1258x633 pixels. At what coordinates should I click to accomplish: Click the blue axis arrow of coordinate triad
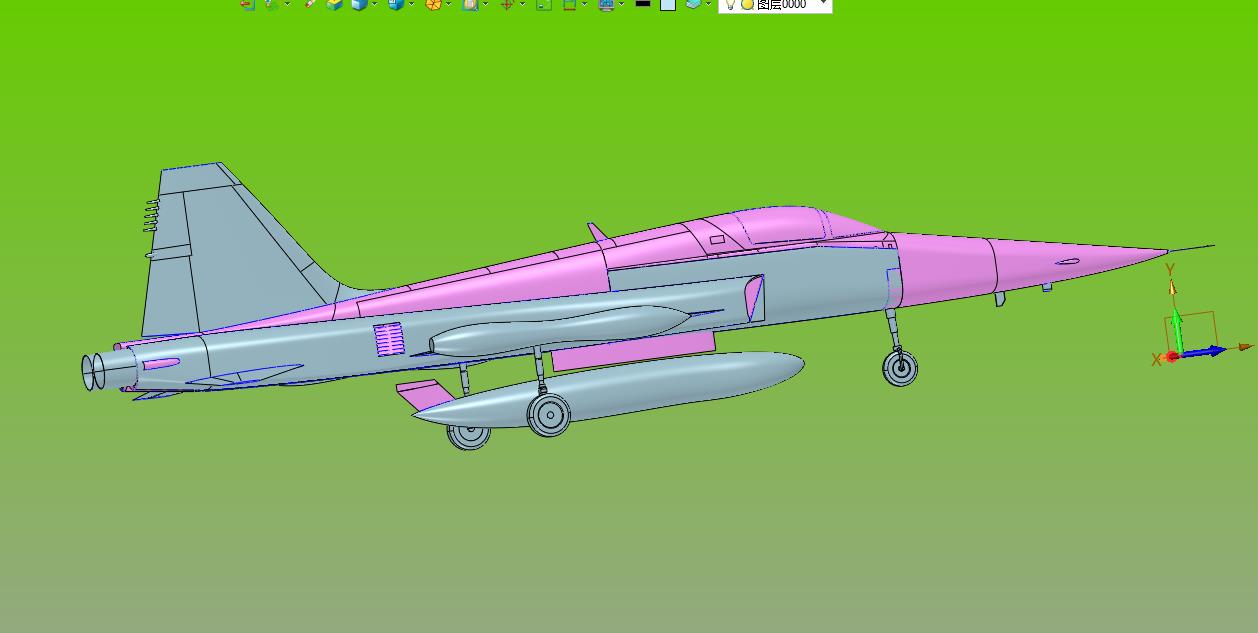pos(1205,351)
